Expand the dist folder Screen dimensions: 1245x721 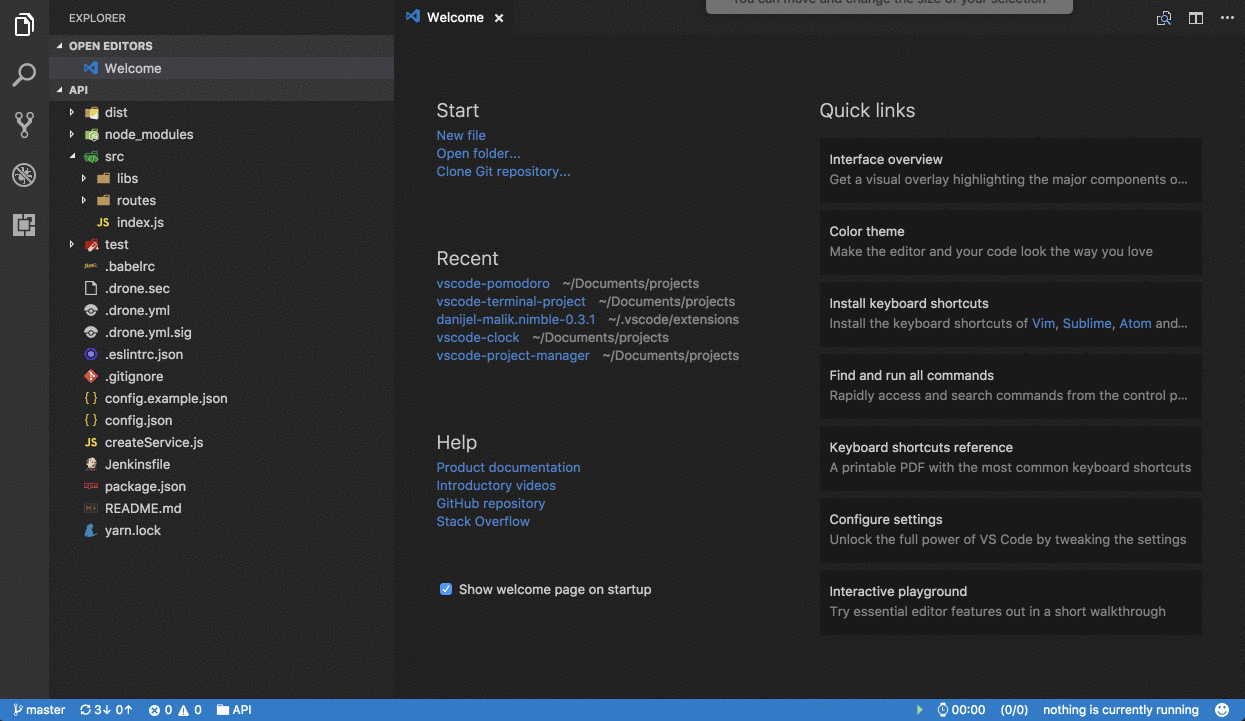72,112
